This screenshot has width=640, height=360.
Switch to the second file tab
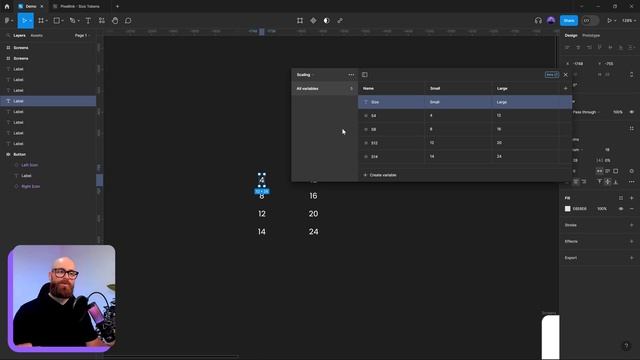point(76,6)
